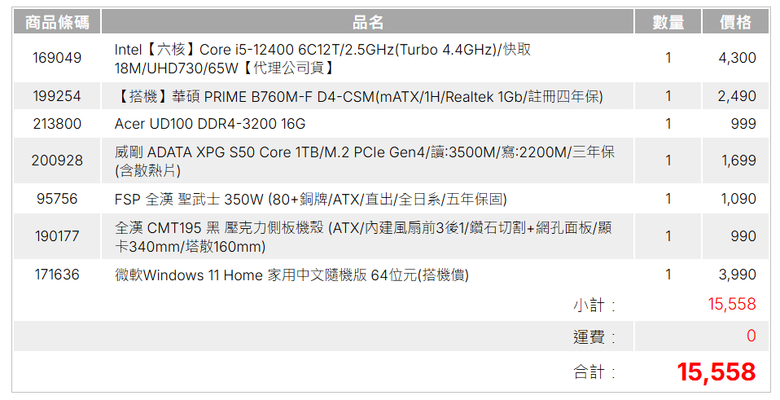
Task: Open the 華碩 PRIME B760M-F motherboard item
Action: coord(358,96)
